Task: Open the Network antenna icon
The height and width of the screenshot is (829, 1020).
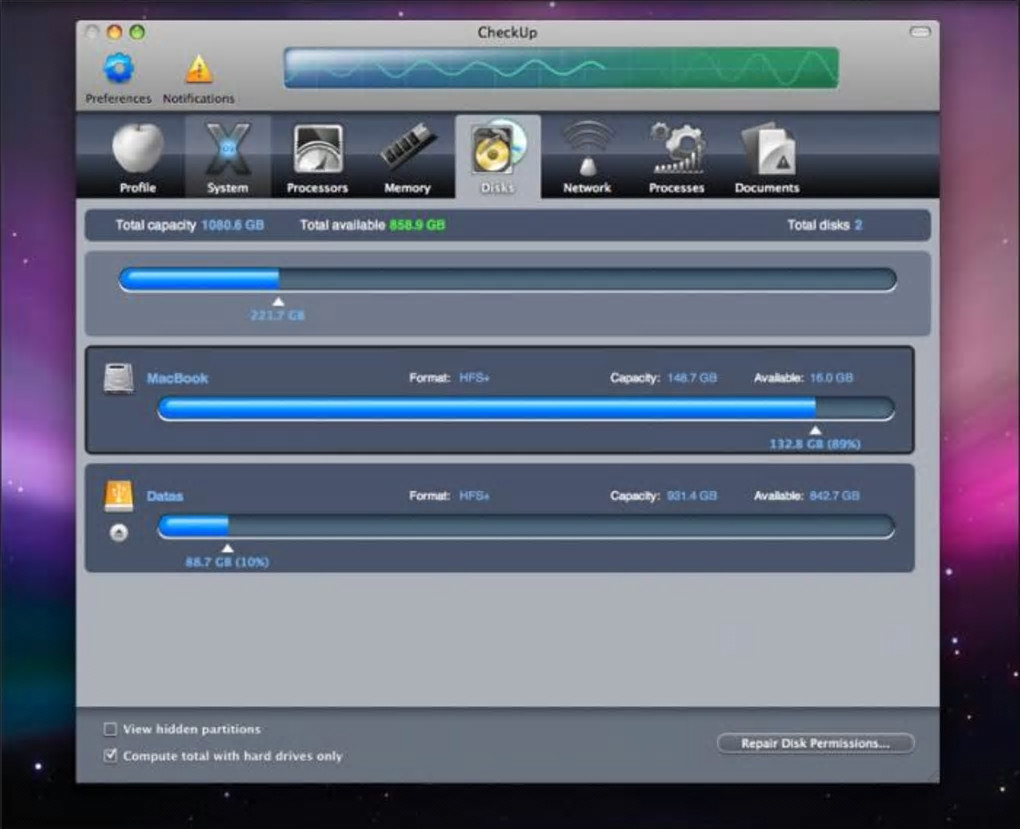Action: [x=587, y=150]
